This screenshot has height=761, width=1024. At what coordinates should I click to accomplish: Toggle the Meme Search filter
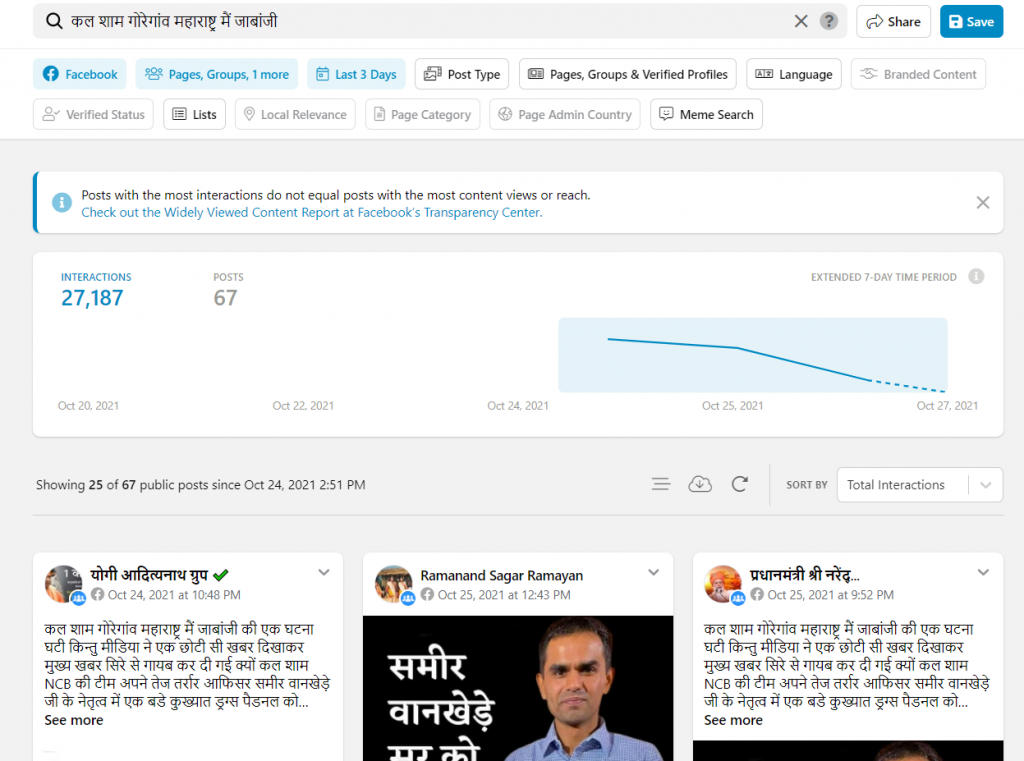[706, 114]
